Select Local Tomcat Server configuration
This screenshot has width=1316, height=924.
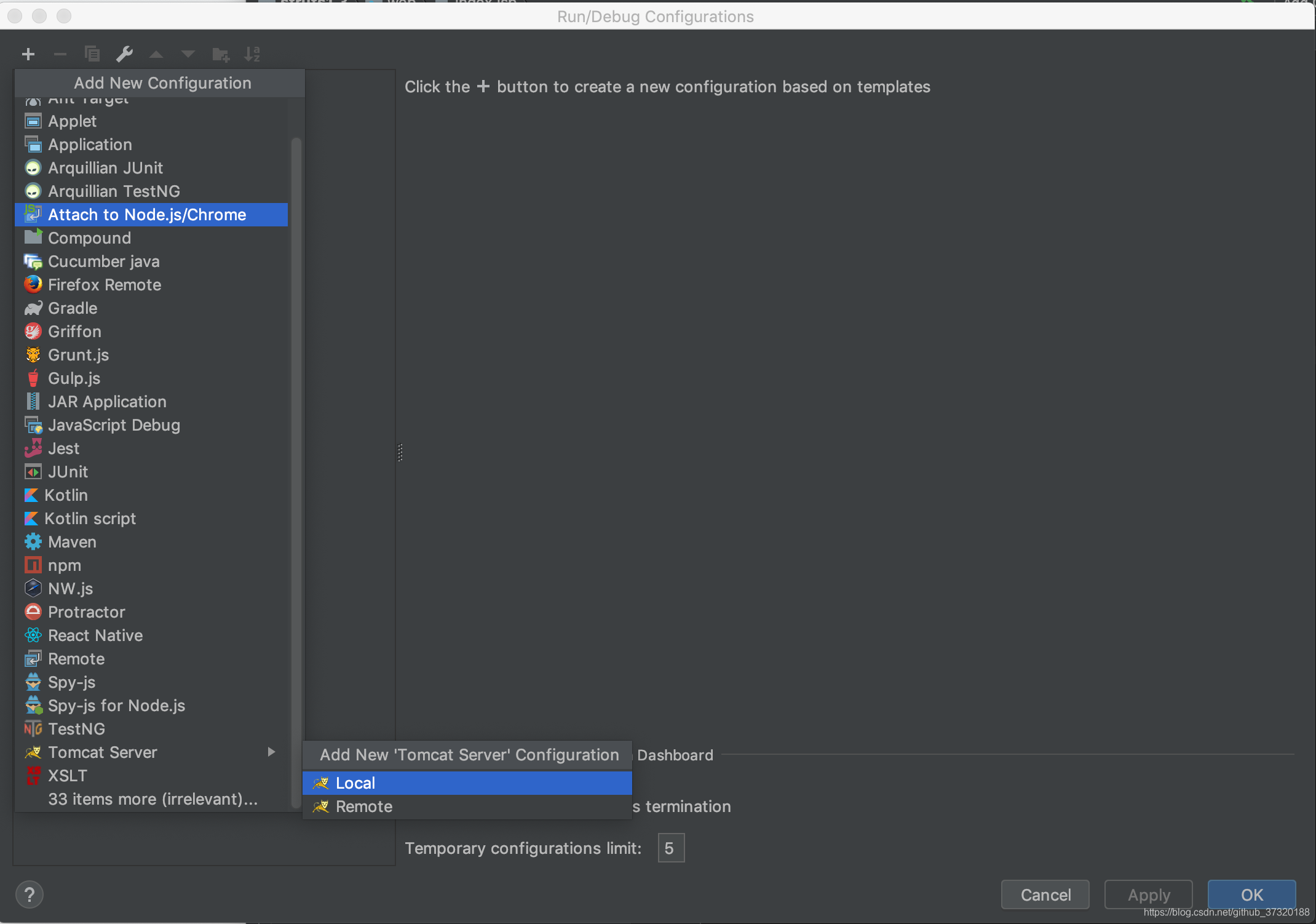[x=467, y=783]
